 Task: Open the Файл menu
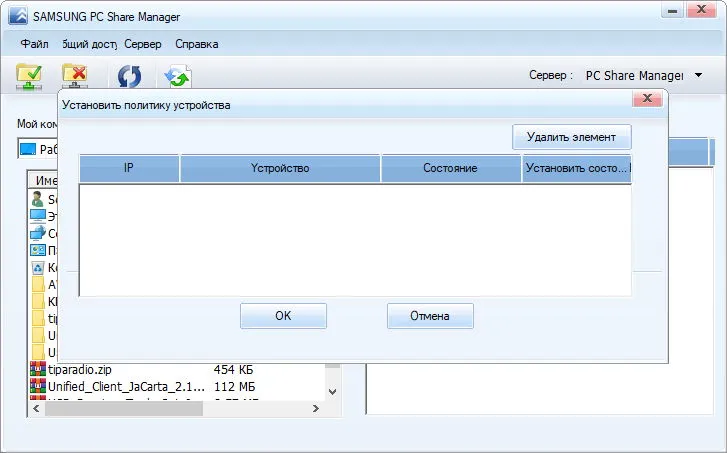pyautogui.click(x=34, y=44)
